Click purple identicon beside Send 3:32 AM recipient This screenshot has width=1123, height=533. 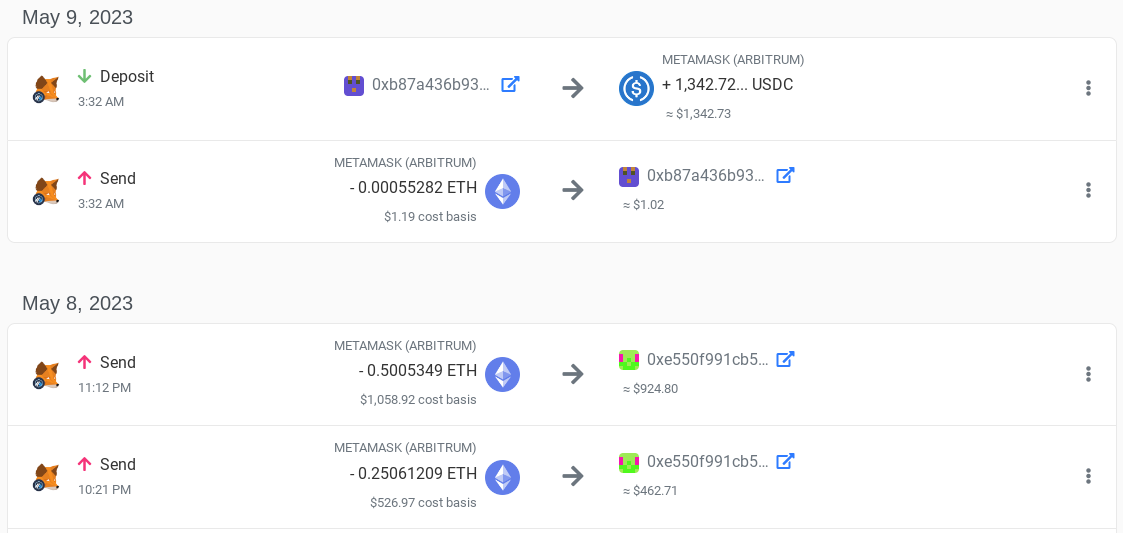pyautogui.click(x=629, y=176)
